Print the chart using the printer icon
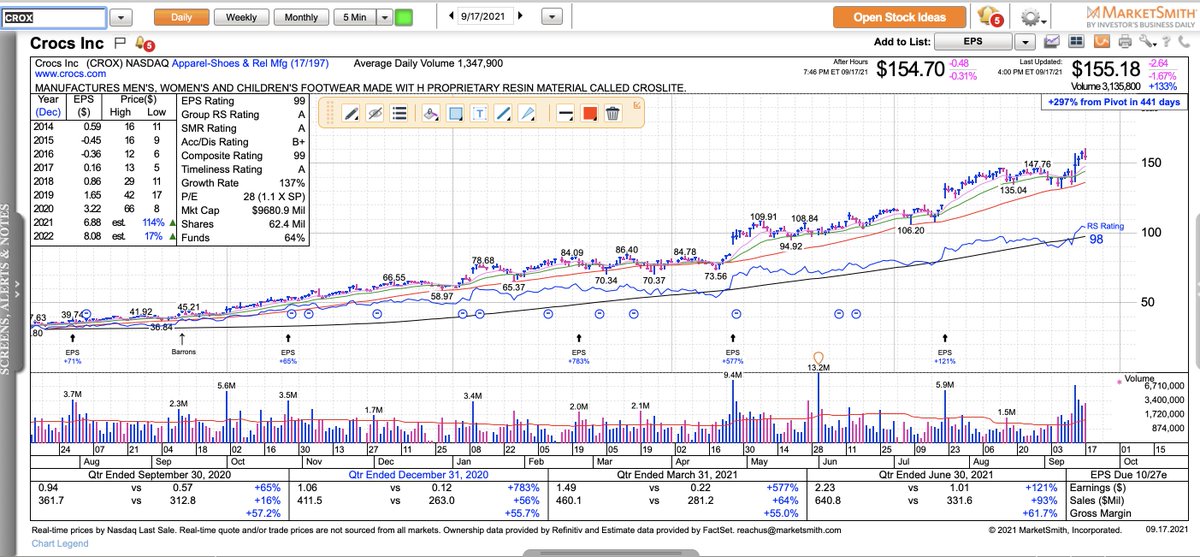The width and height of the screenshot is (1200, 557). pos(1125,42)
